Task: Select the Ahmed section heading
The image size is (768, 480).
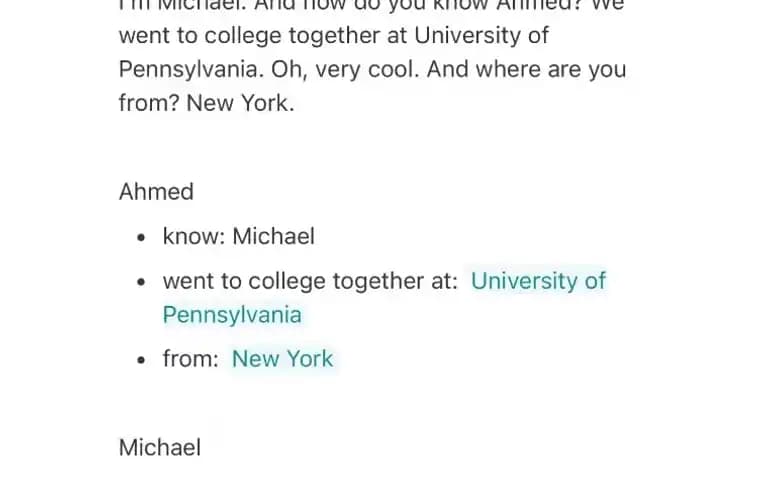Action: pyautogui.click(x=156, y=192)
